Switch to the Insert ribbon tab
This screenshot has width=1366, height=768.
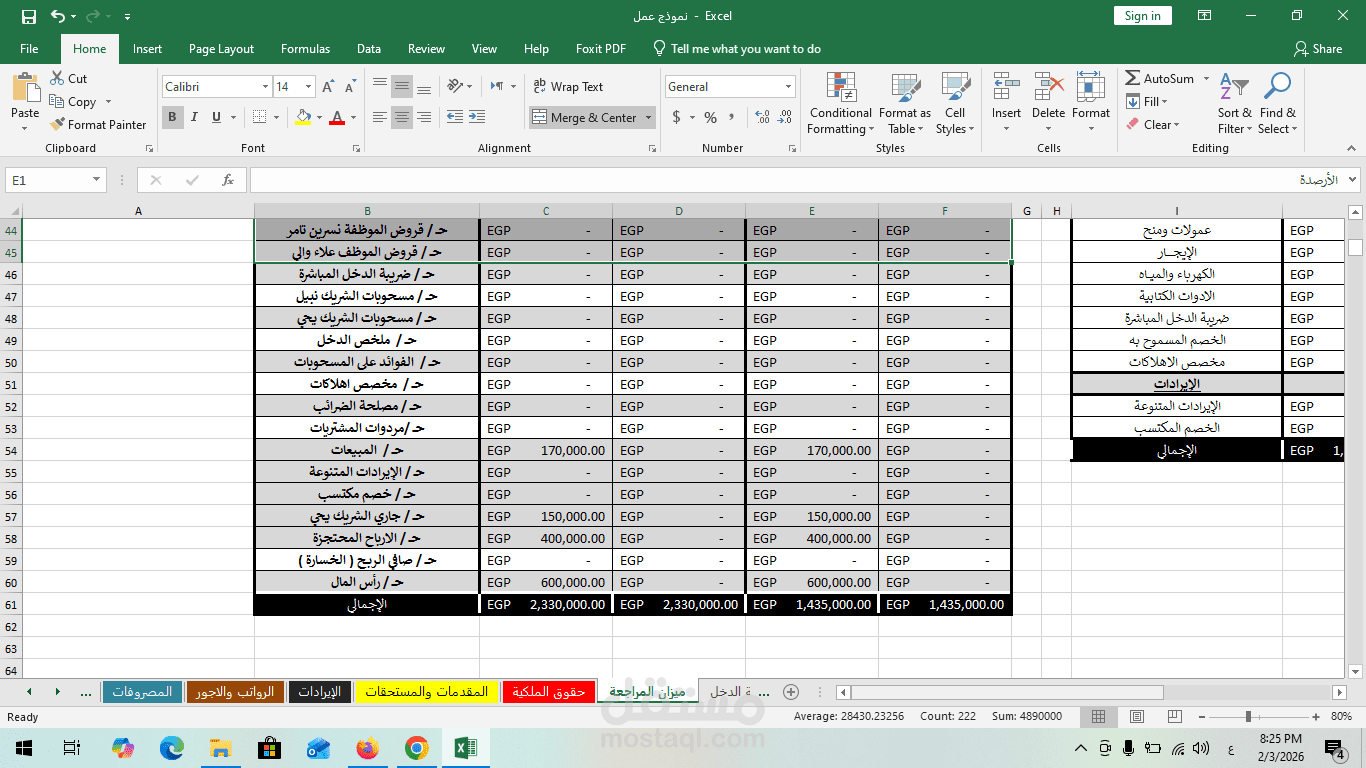coord(147,48)
